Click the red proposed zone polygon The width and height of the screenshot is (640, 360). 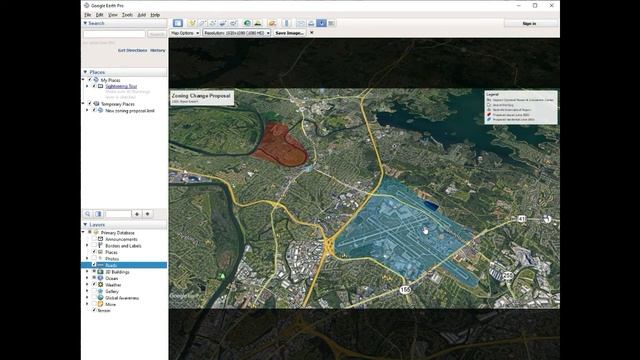(282, 147)
